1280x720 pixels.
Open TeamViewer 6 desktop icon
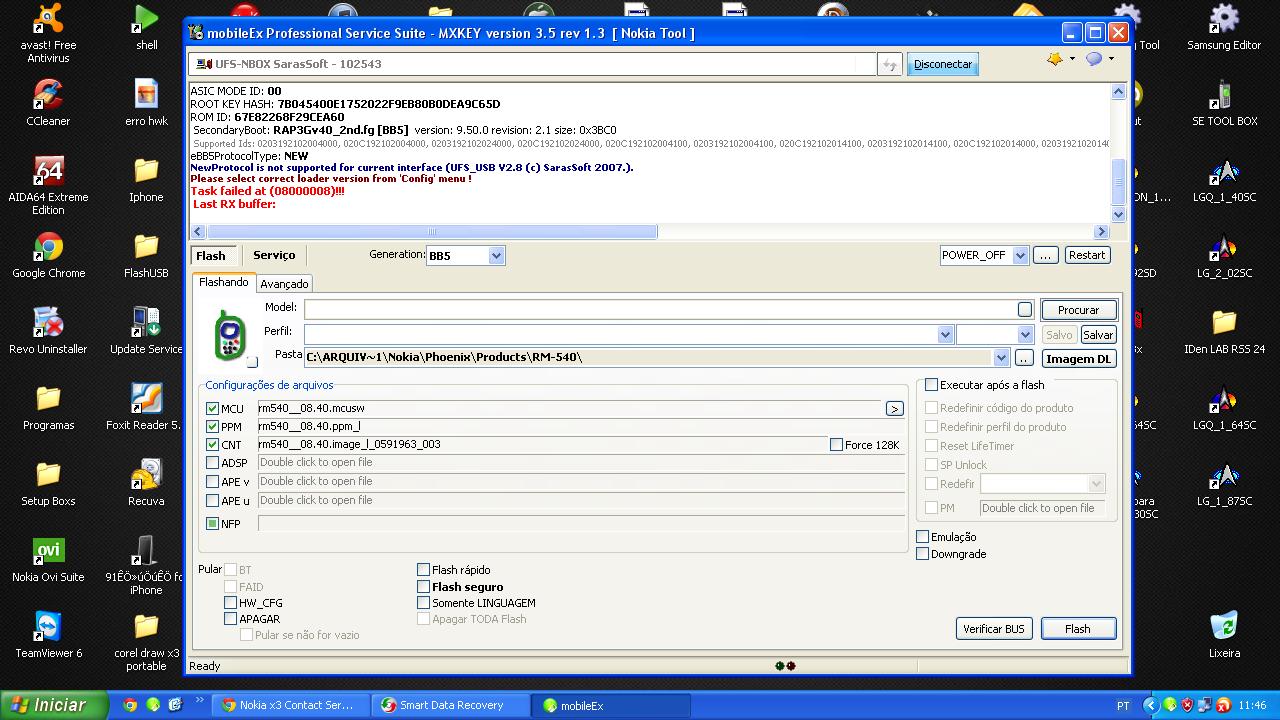(48, 635)
